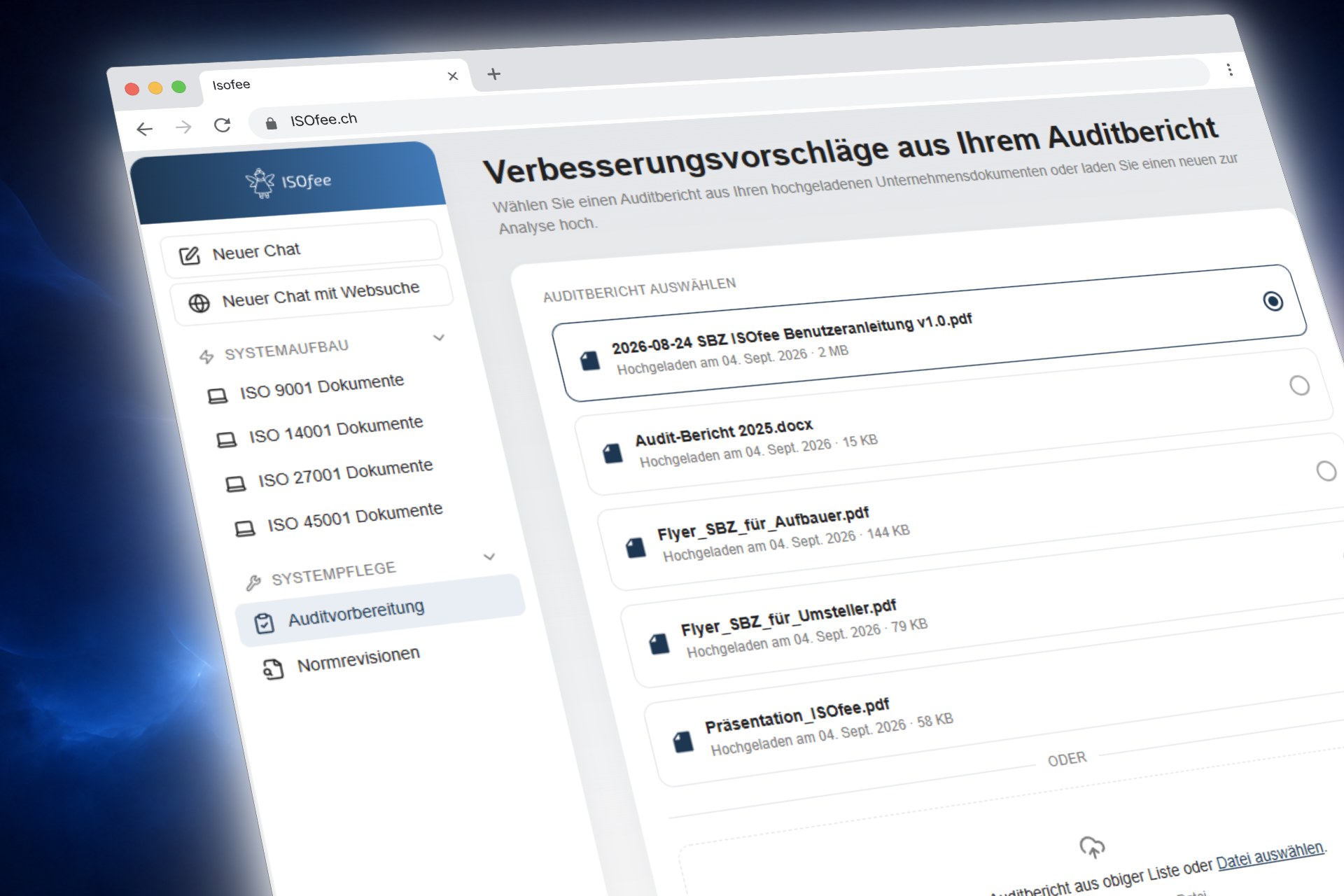
Task: Open ISO 27001 Dokumente
Action: point(345,472)
